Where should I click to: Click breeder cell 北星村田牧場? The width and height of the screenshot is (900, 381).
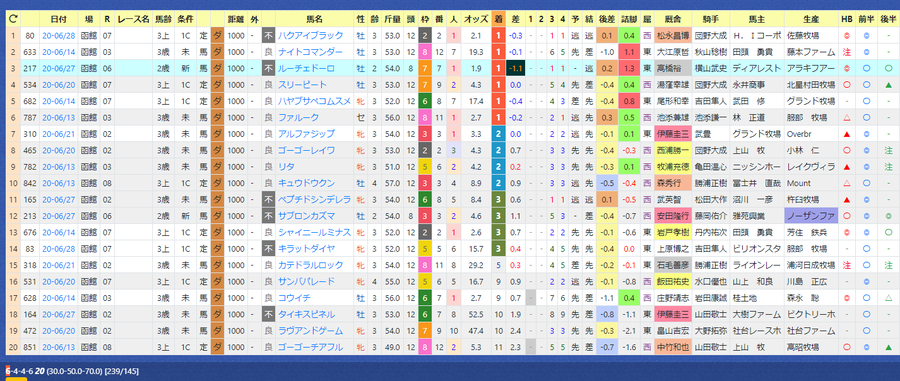point(811,85)
